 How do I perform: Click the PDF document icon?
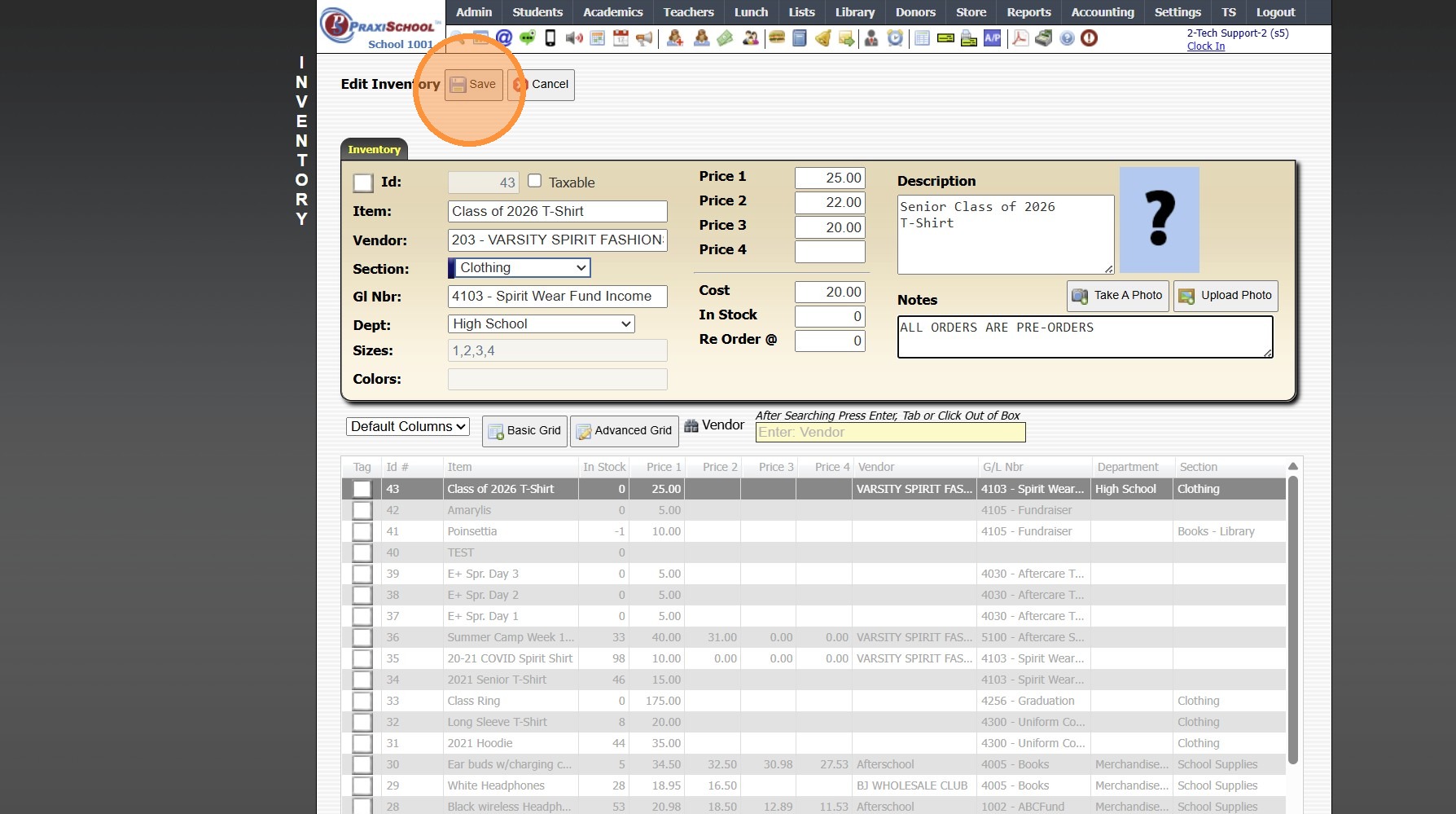click(x=1020, y=38)
